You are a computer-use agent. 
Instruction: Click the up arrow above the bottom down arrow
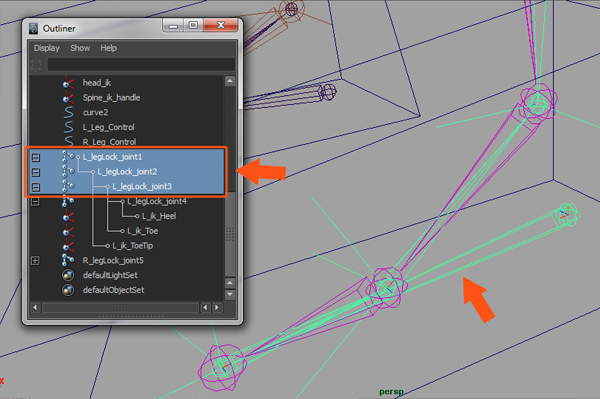point(230,283)
